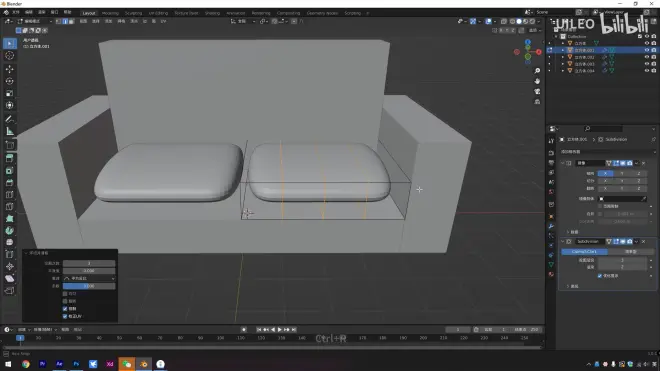660x371 pixels.
Task: Select the Move tool
Action: pos(10,69)
